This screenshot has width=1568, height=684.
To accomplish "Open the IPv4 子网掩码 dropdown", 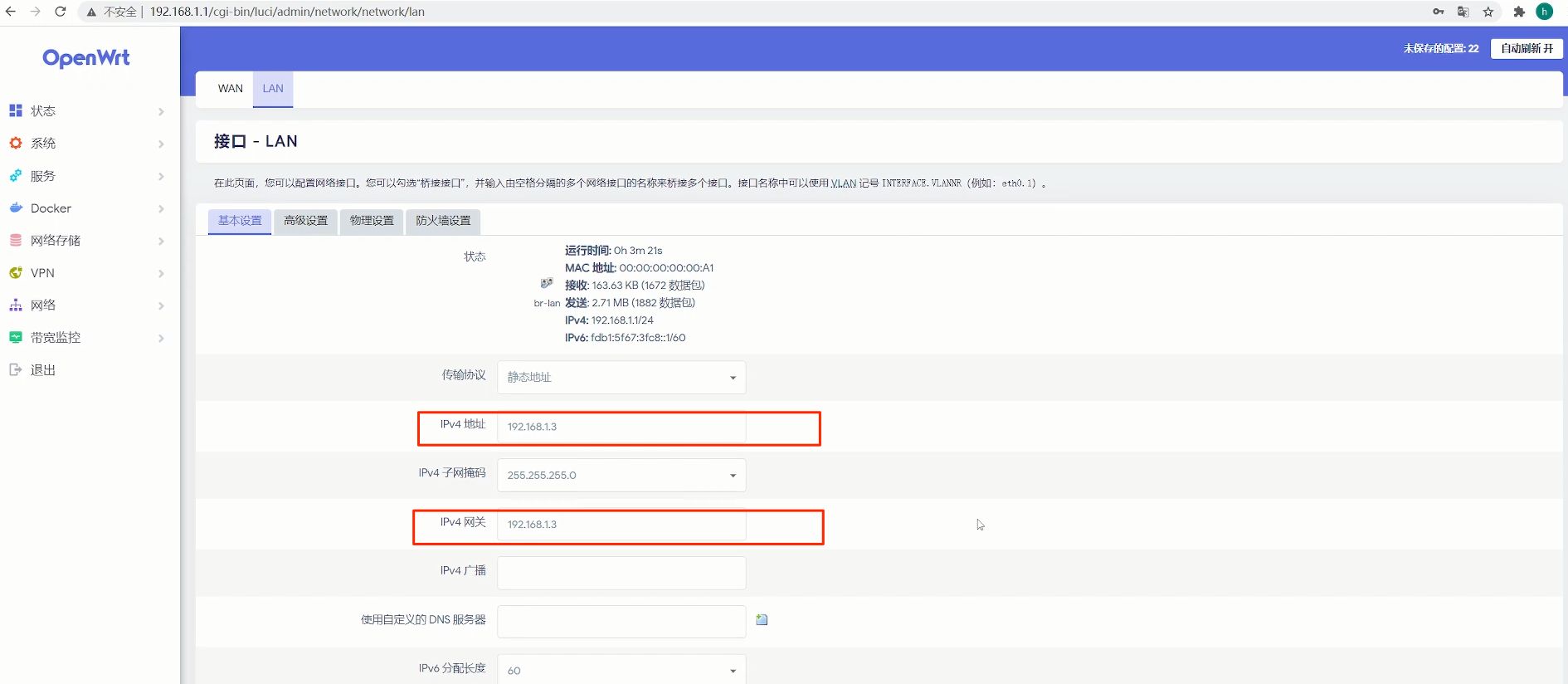I will tap(621, 475).
